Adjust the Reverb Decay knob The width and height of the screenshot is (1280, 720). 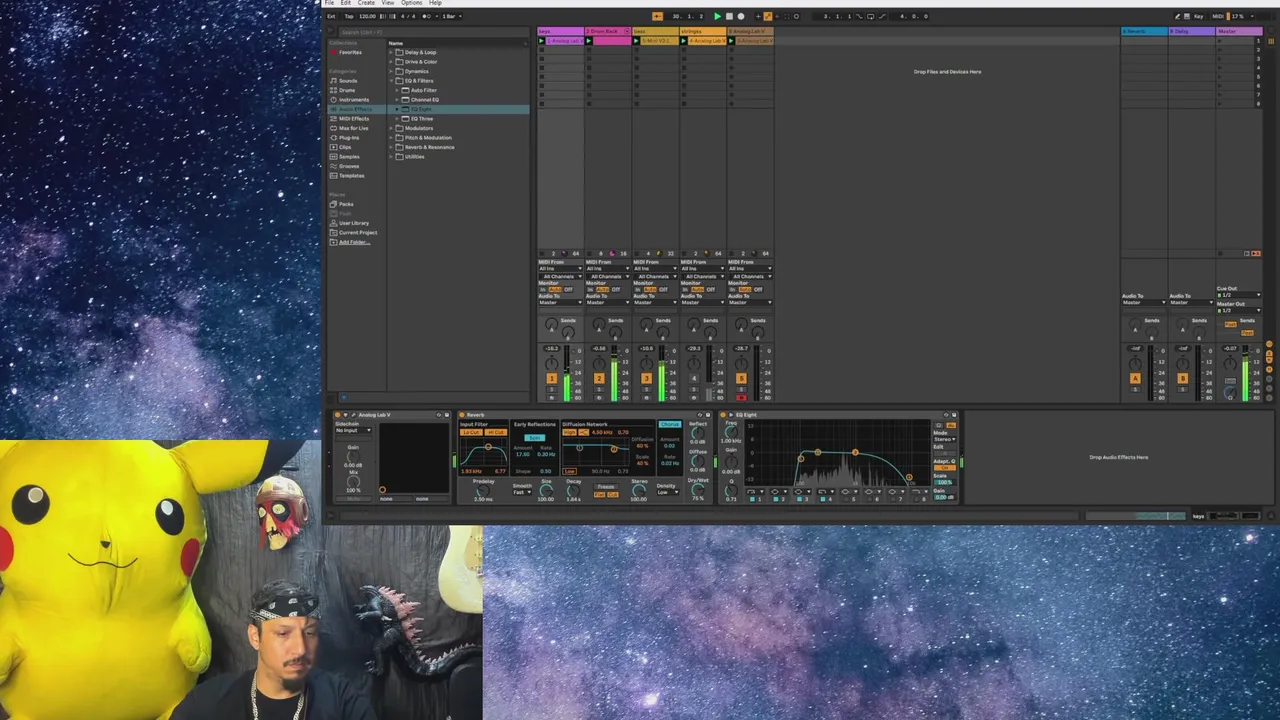(x=574, y=491)
